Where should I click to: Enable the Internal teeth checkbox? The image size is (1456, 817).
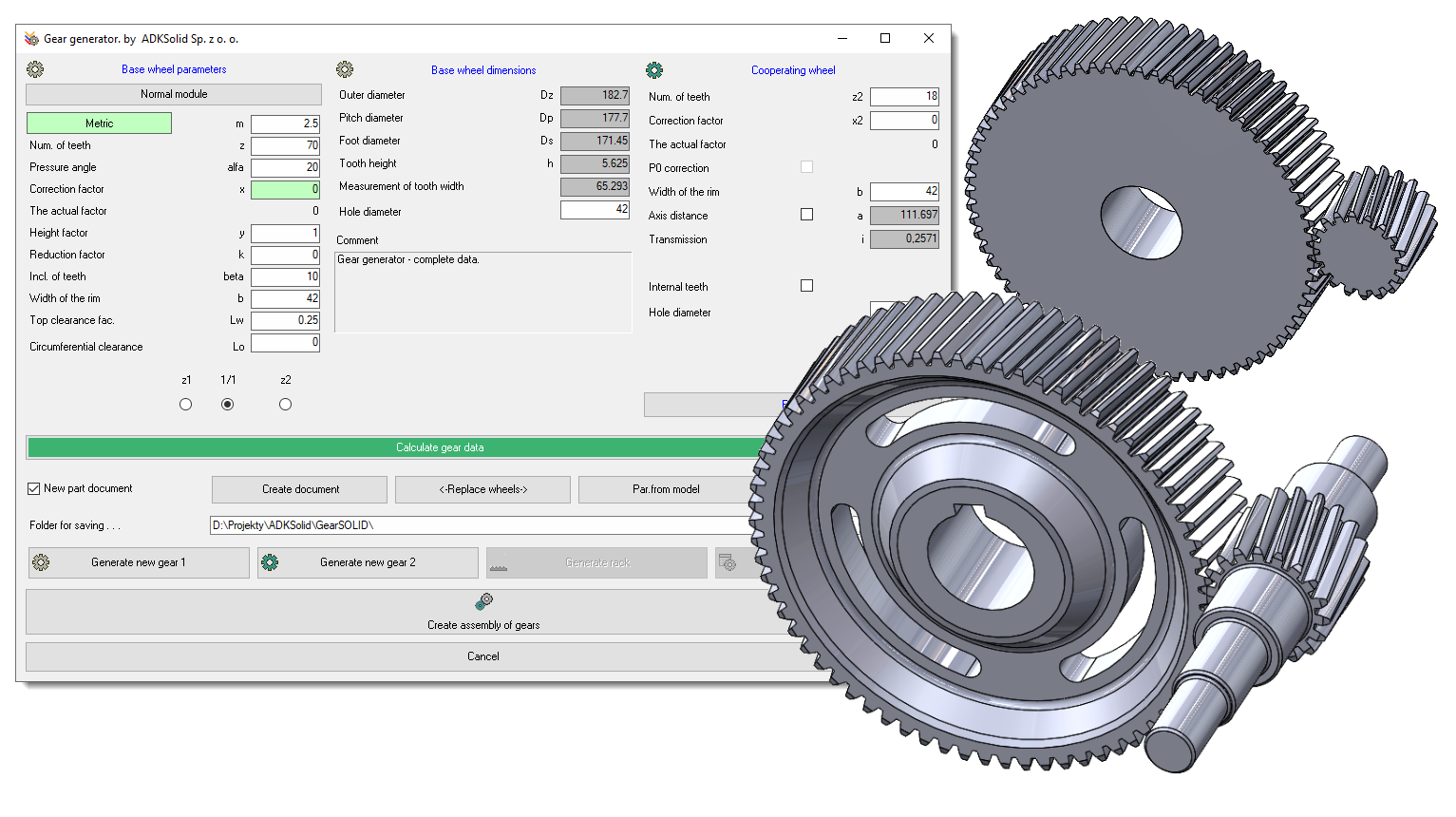[x=806, y=285]
